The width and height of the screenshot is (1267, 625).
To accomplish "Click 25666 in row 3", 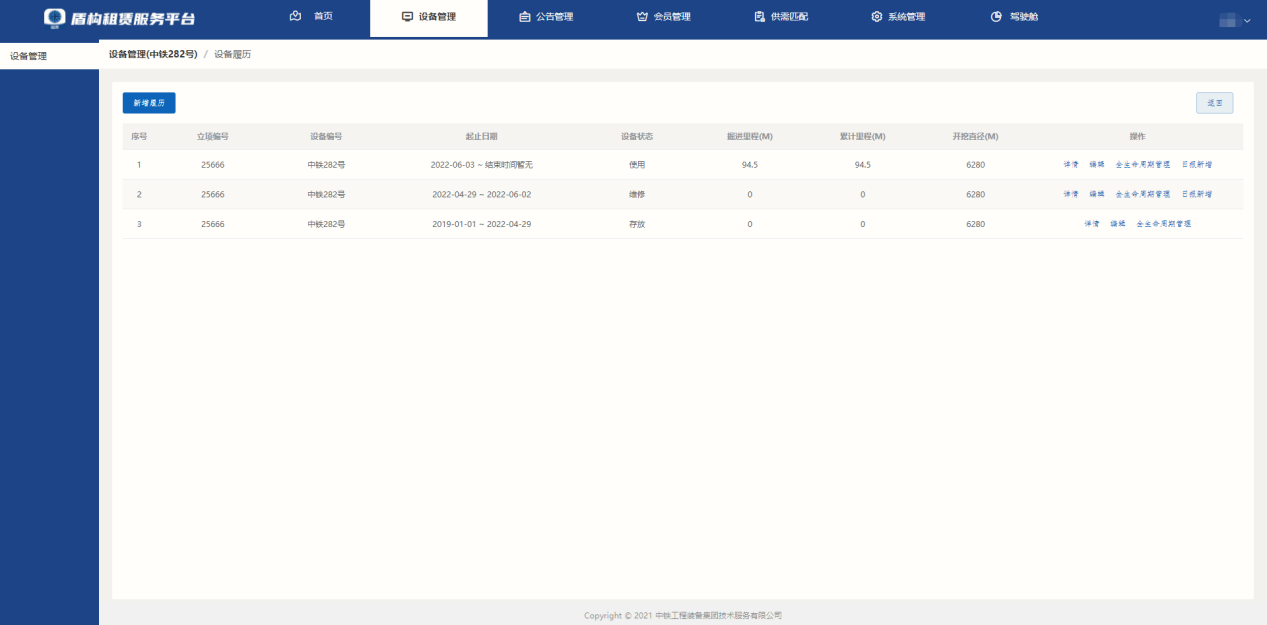I will pyautogui.click(x=212, y=224).
